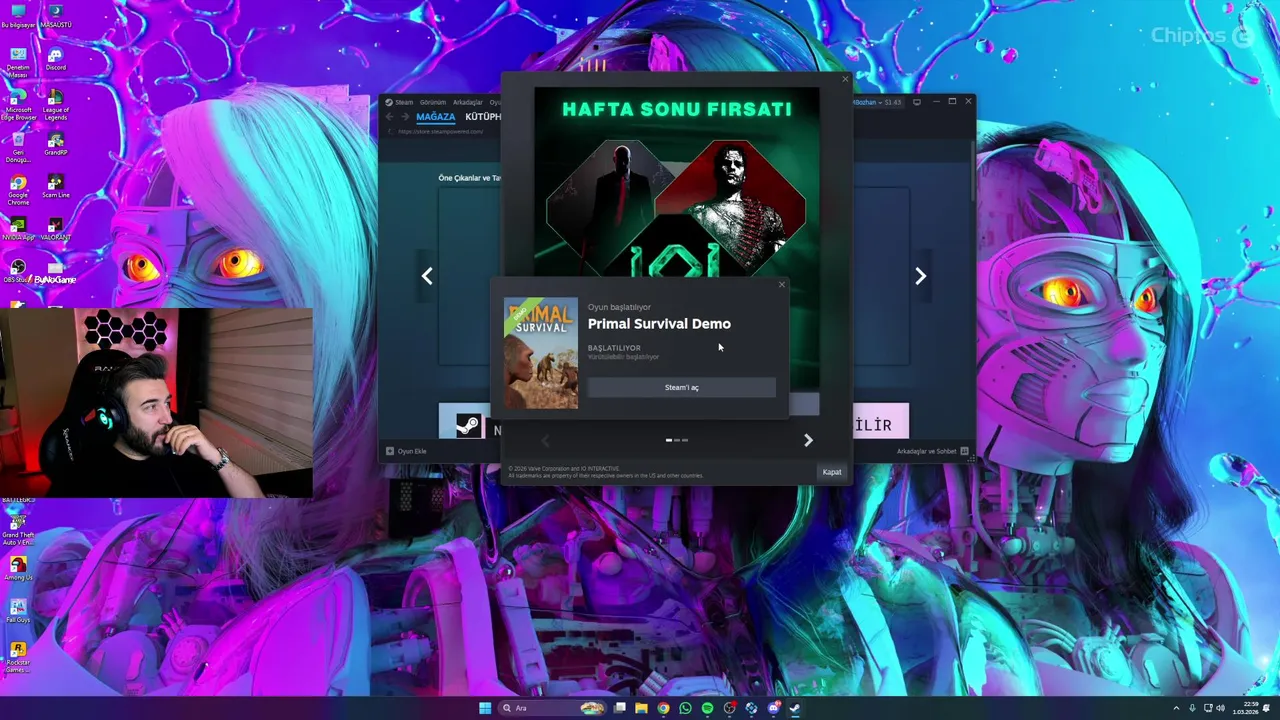Expand the system tray hidden icons chevron
1280x720 pixels.
coord(1176,708)
